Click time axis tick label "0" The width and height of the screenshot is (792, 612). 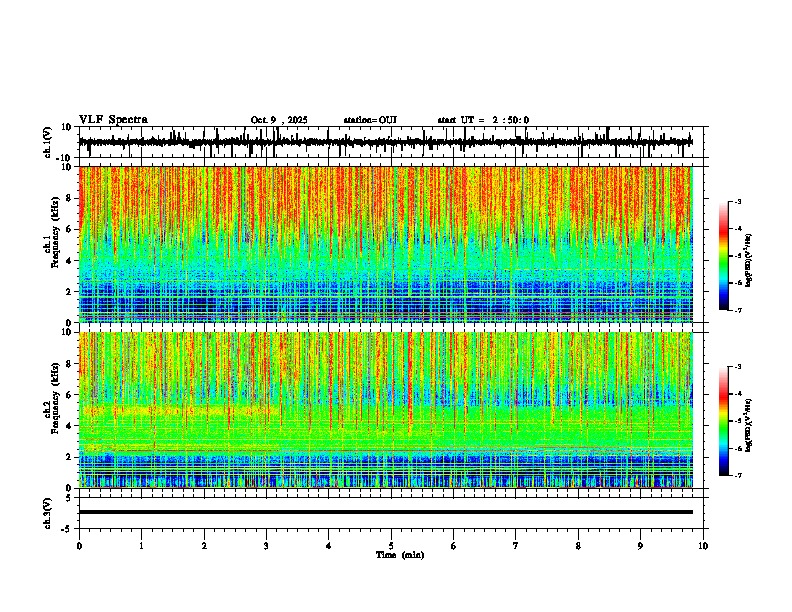79,546
